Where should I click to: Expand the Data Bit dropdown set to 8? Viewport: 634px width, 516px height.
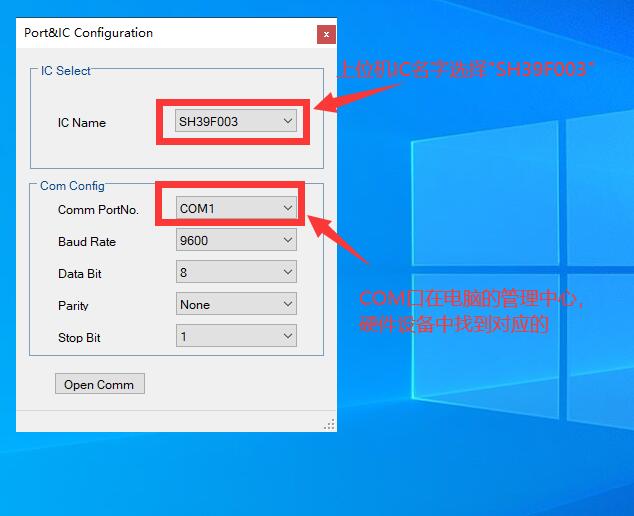point(236,272)
